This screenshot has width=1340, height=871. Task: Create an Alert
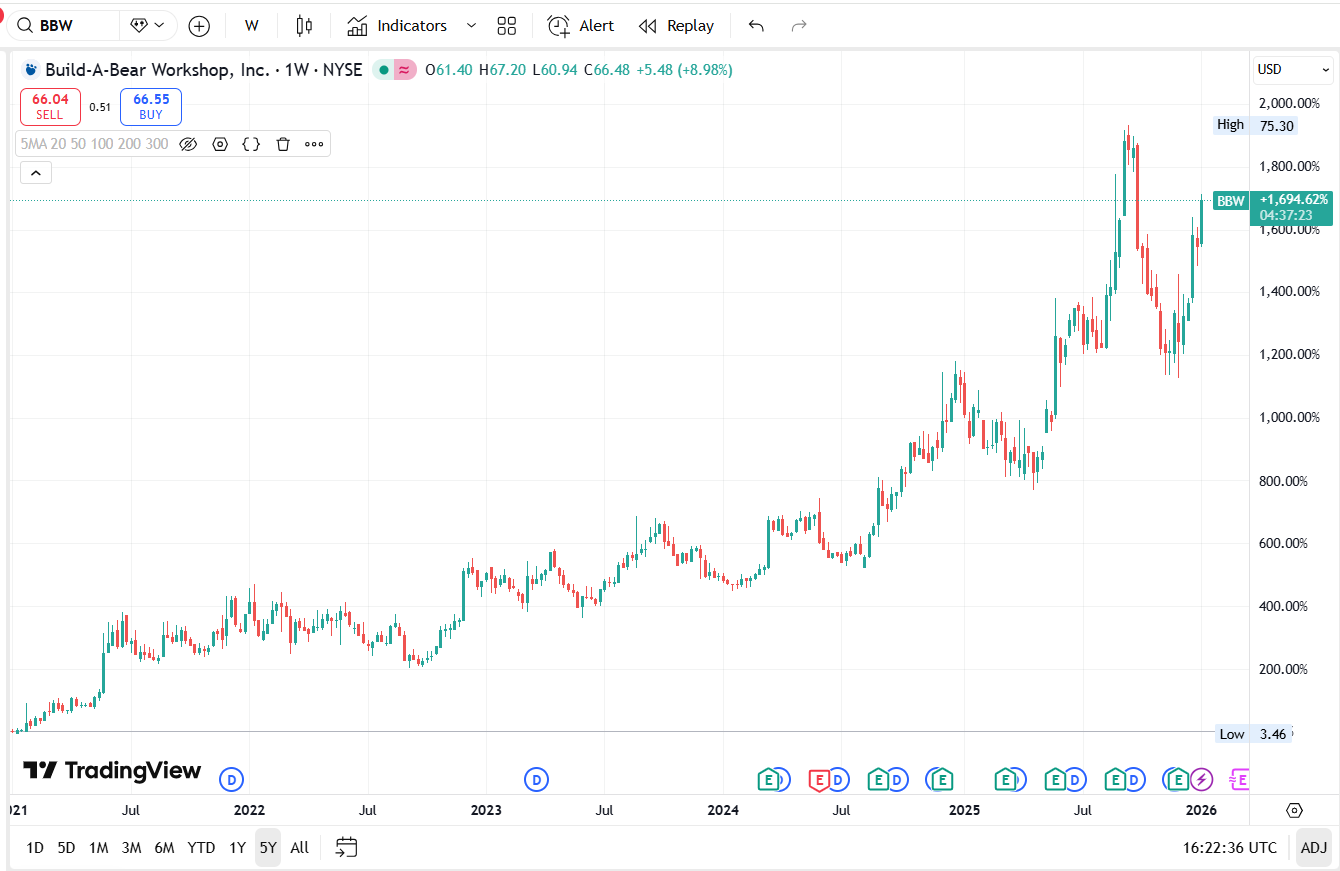581,26
